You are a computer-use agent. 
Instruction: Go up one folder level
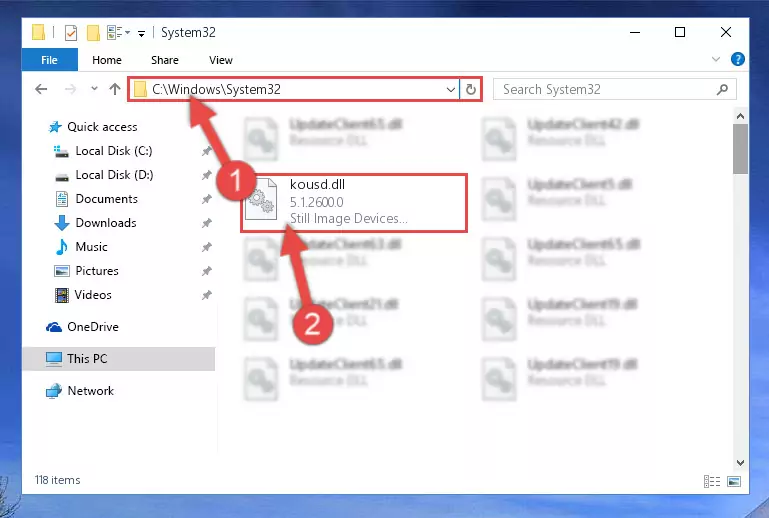[x=115, y=89]
